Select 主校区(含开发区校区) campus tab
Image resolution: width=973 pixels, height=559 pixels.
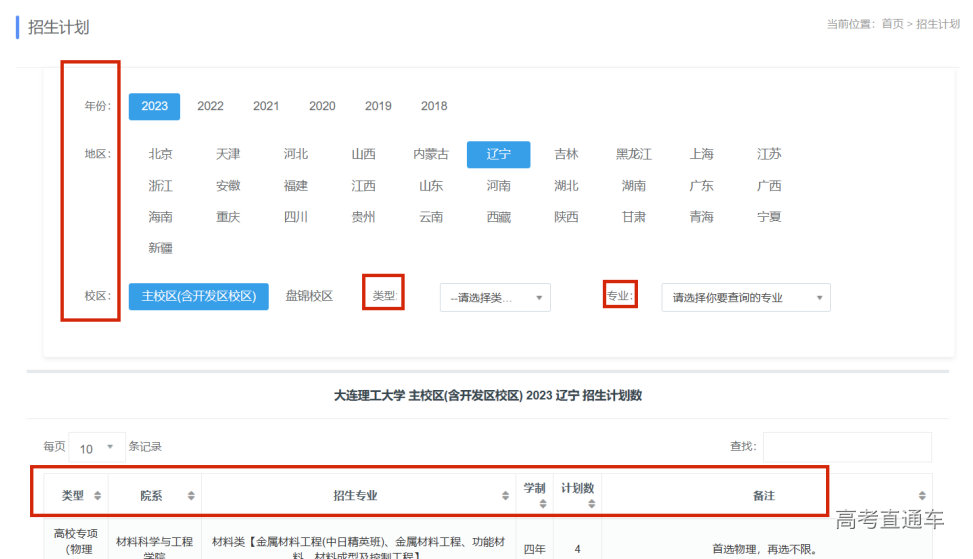198,296
